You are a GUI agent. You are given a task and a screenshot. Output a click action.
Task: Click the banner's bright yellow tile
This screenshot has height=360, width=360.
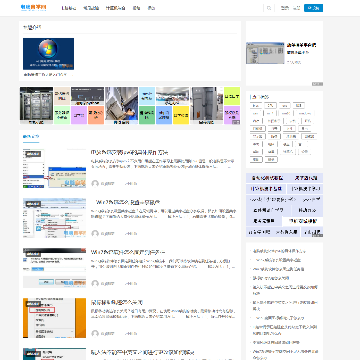[x=181, y=115]
